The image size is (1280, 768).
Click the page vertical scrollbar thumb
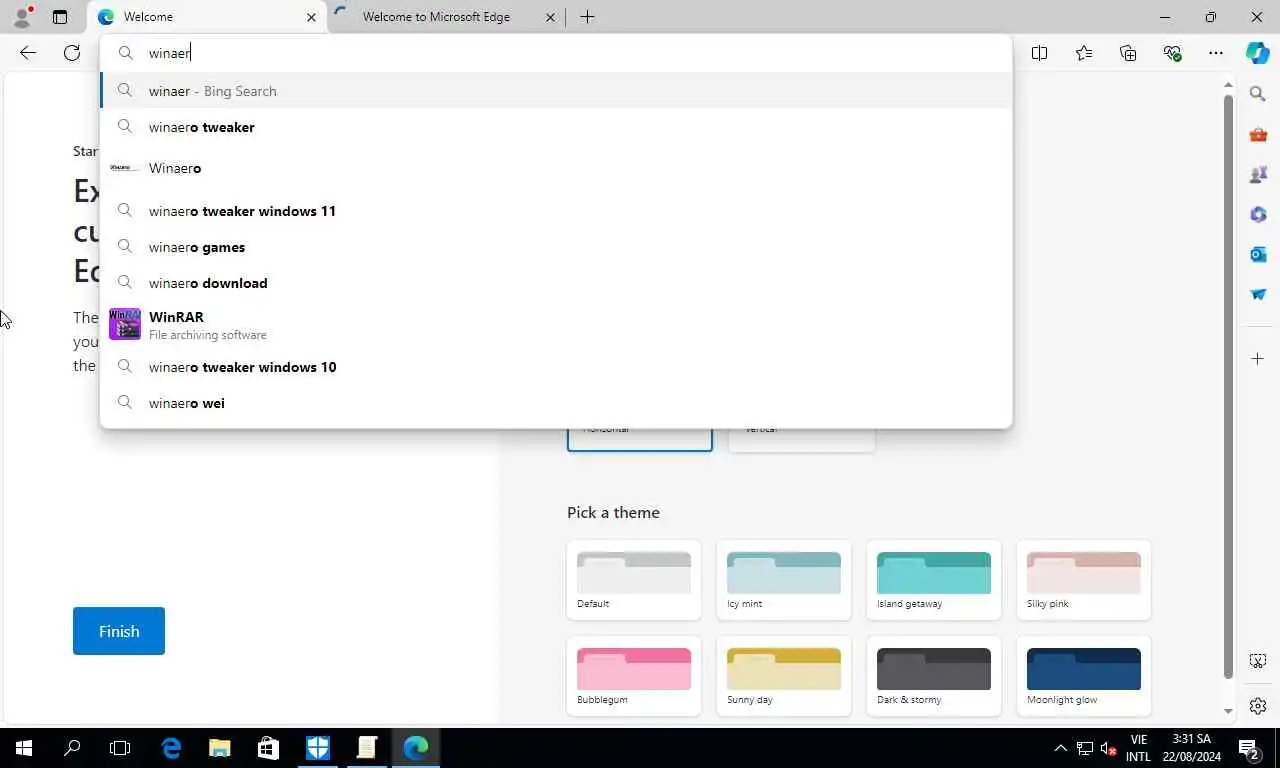1229,388
